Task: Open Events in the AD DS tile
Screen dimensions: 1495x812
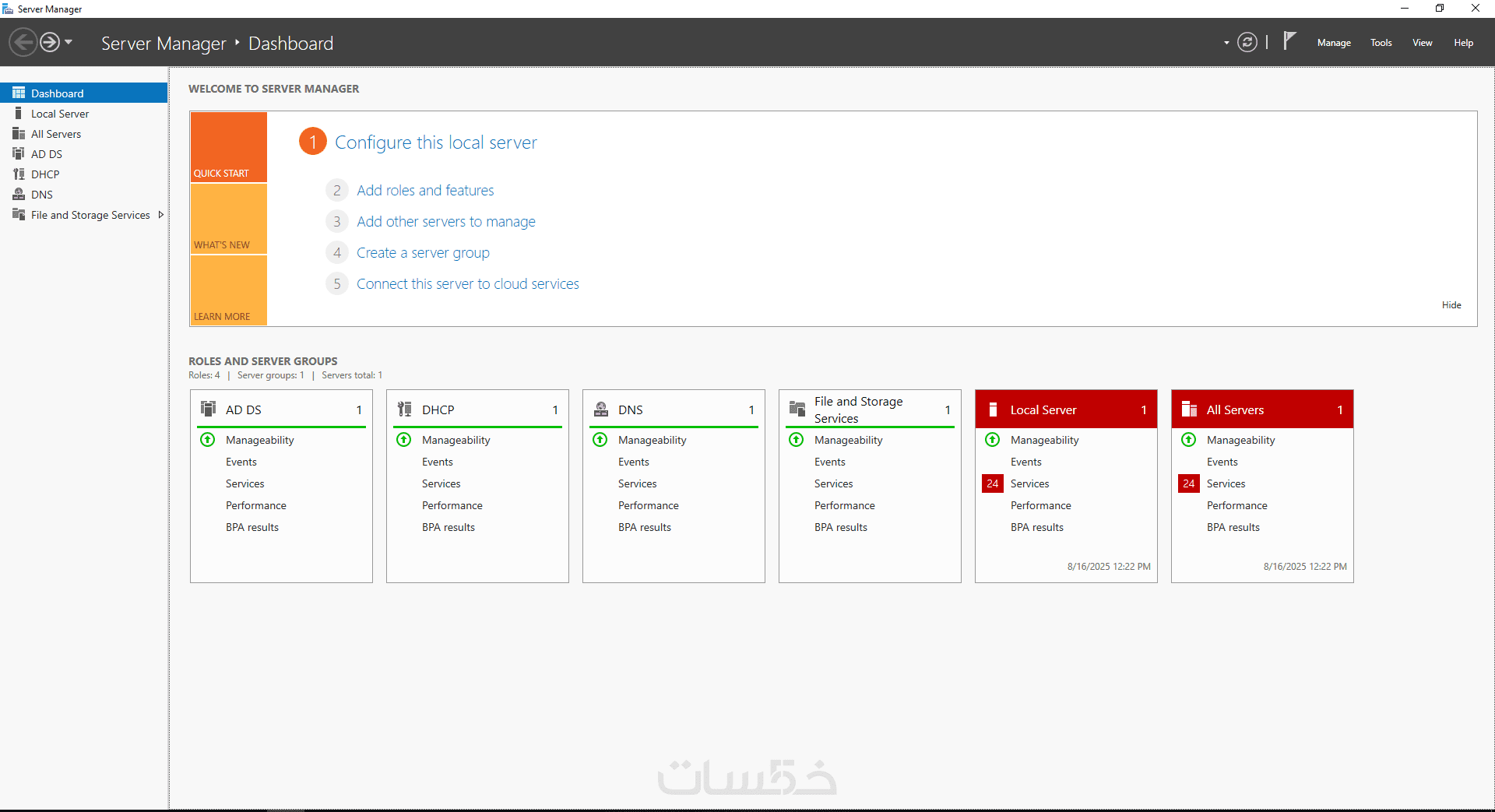Action: coord(241,462)
